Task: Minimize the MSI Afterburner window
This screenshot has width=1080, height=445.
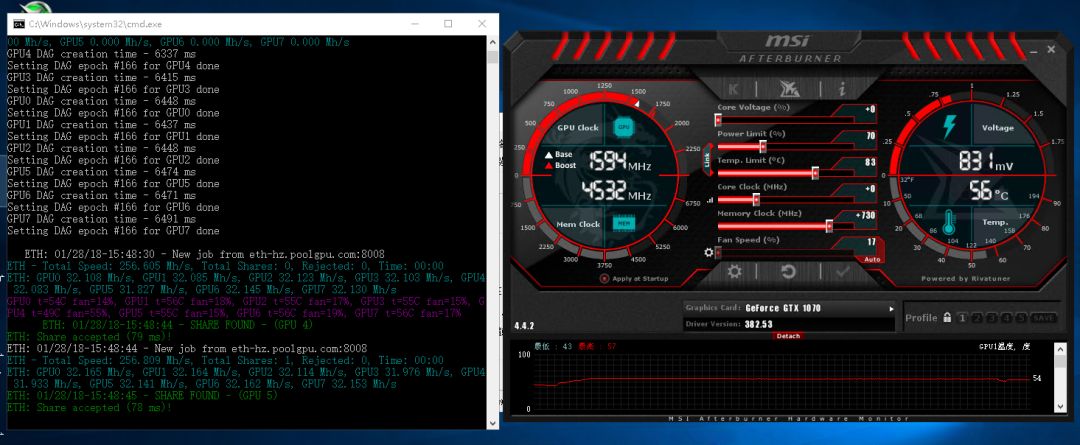Action: pos(1033,50)
